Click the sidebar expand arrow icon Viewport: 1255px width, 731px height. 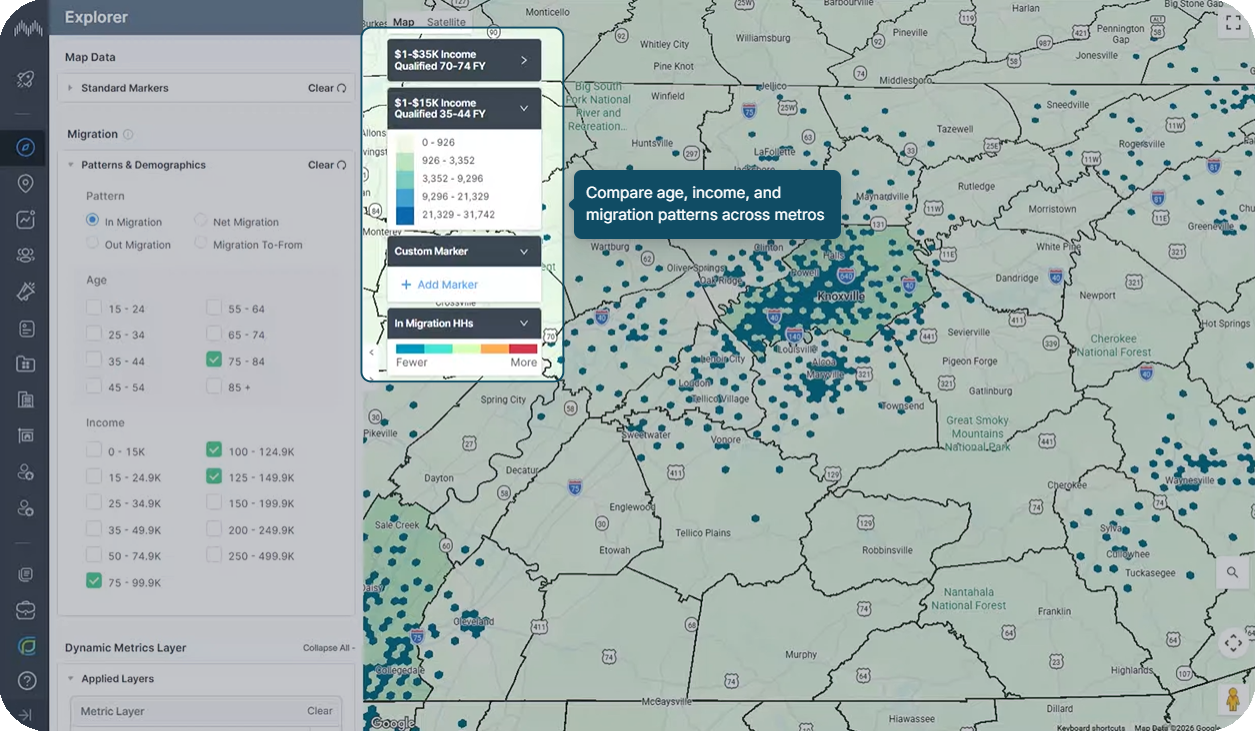point(26,715)
